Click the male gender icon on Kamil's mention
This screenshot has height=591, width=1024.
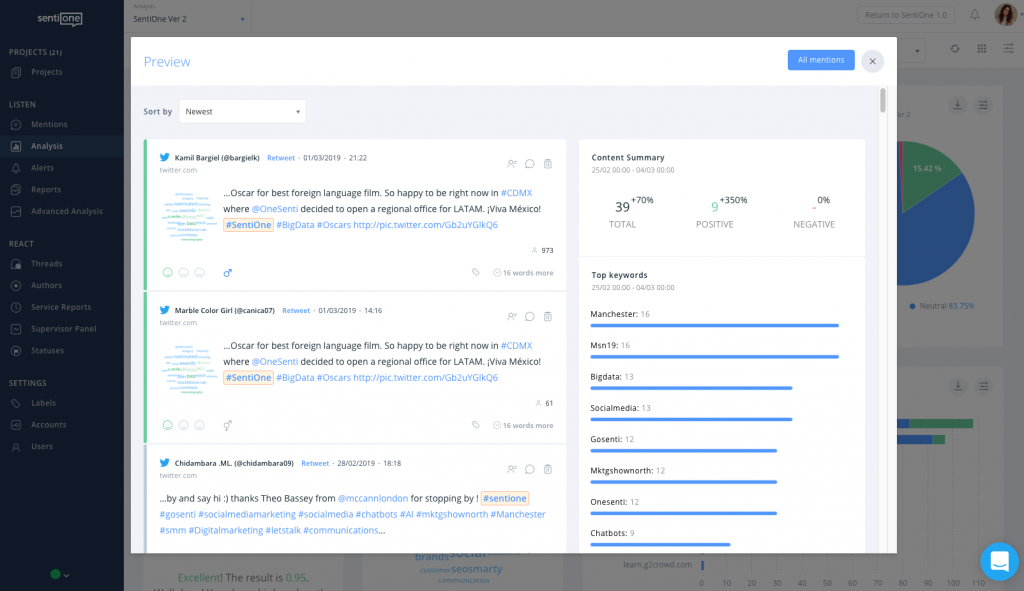(227, 272)
